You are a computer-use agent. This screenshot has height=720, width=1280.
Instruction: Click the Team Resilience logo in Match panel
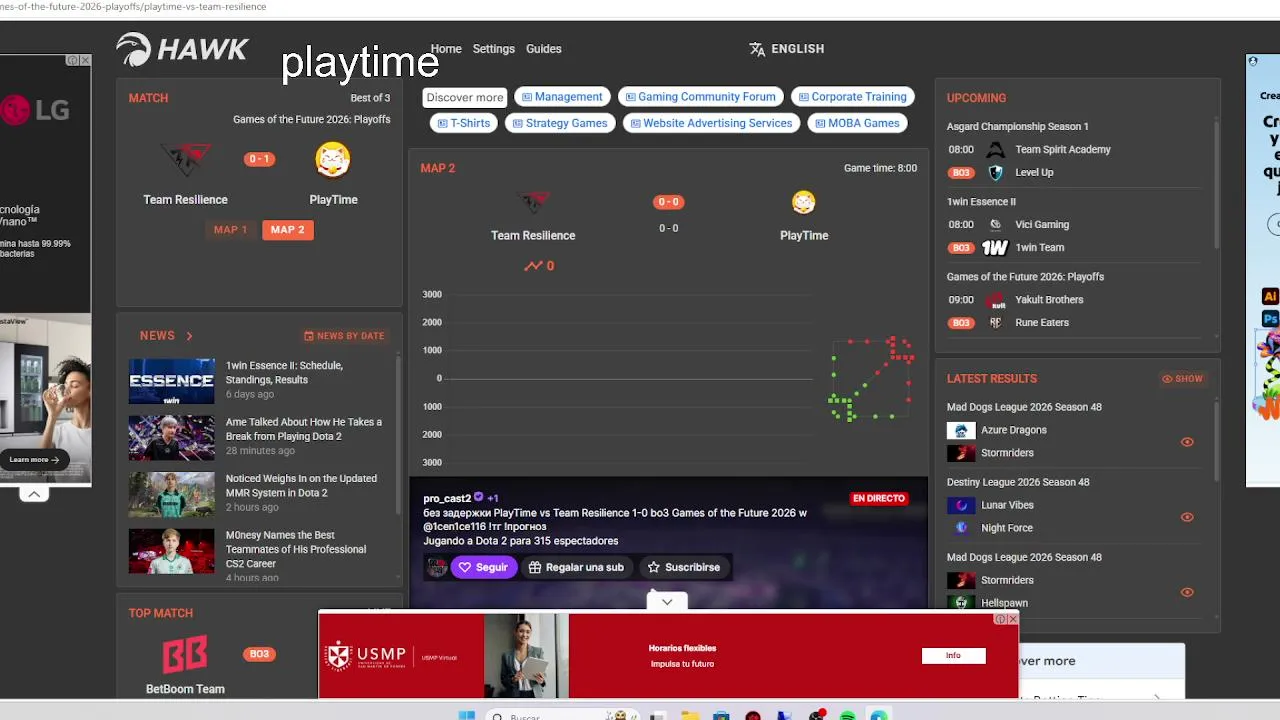(186, 160)
